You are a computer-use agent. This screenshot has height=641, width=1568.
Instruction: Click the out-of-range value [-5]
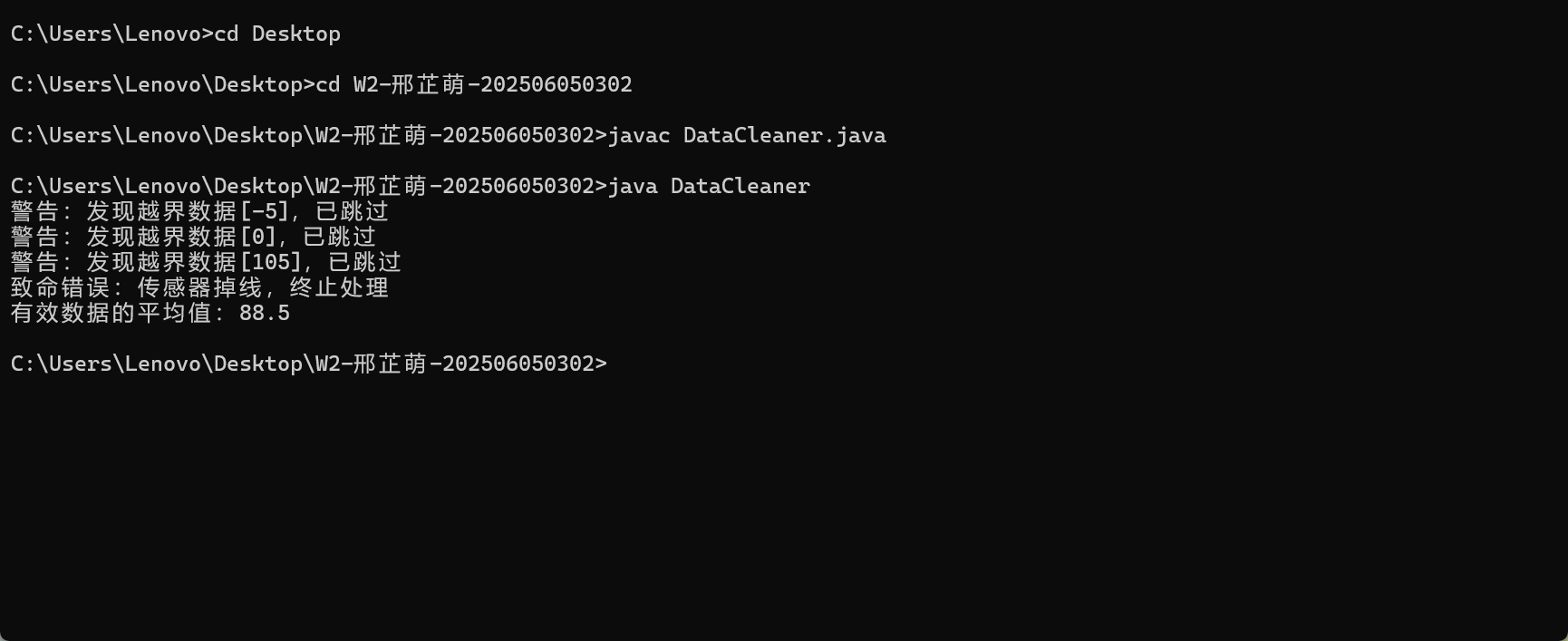(265, 212)
